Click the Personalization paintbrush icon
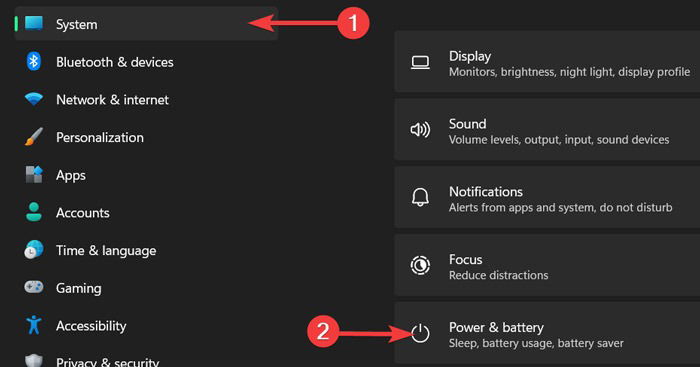 tap(34, 137)
